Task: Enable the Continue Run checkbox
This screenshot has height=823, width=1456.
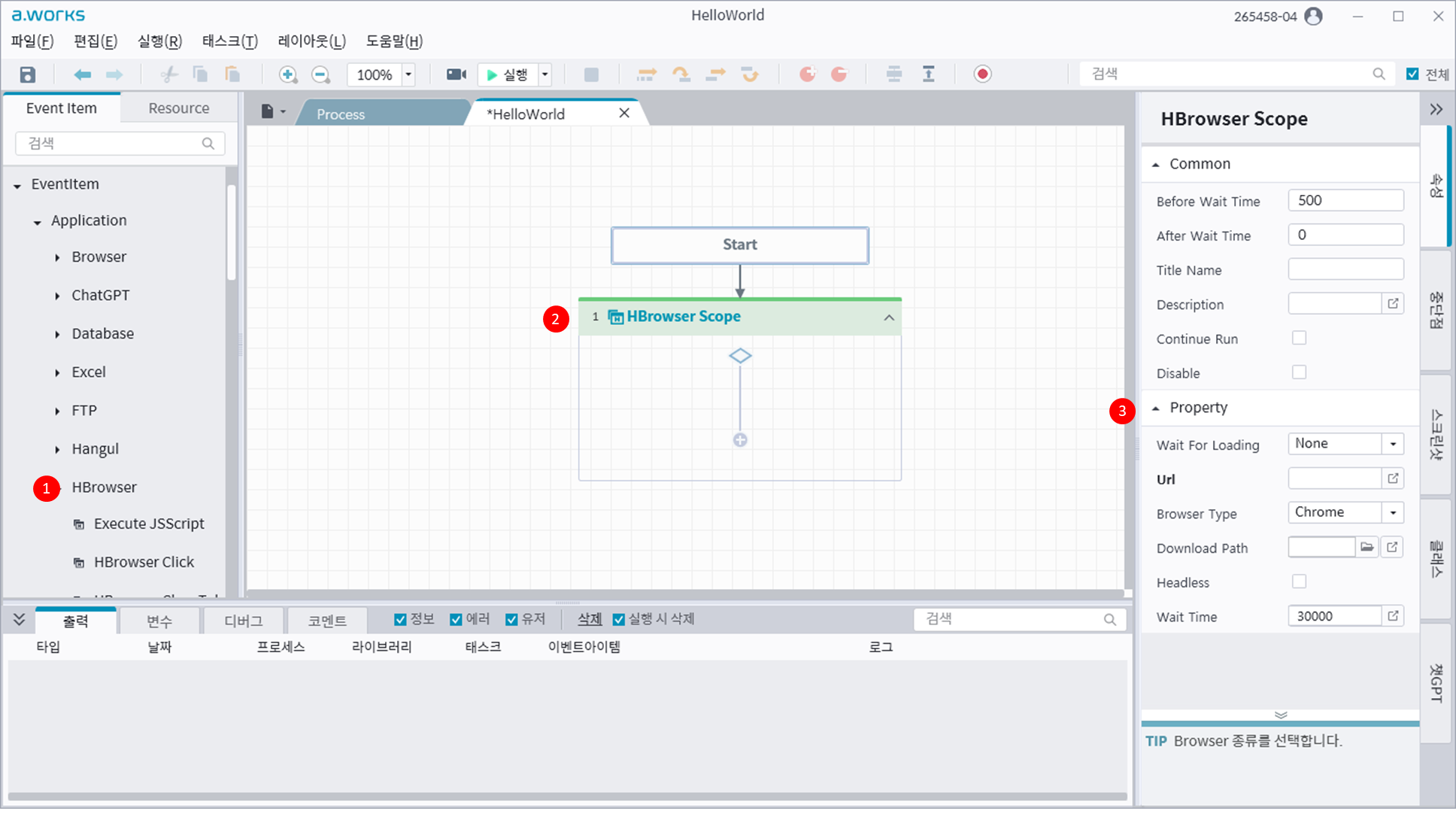Action: 1299,338
